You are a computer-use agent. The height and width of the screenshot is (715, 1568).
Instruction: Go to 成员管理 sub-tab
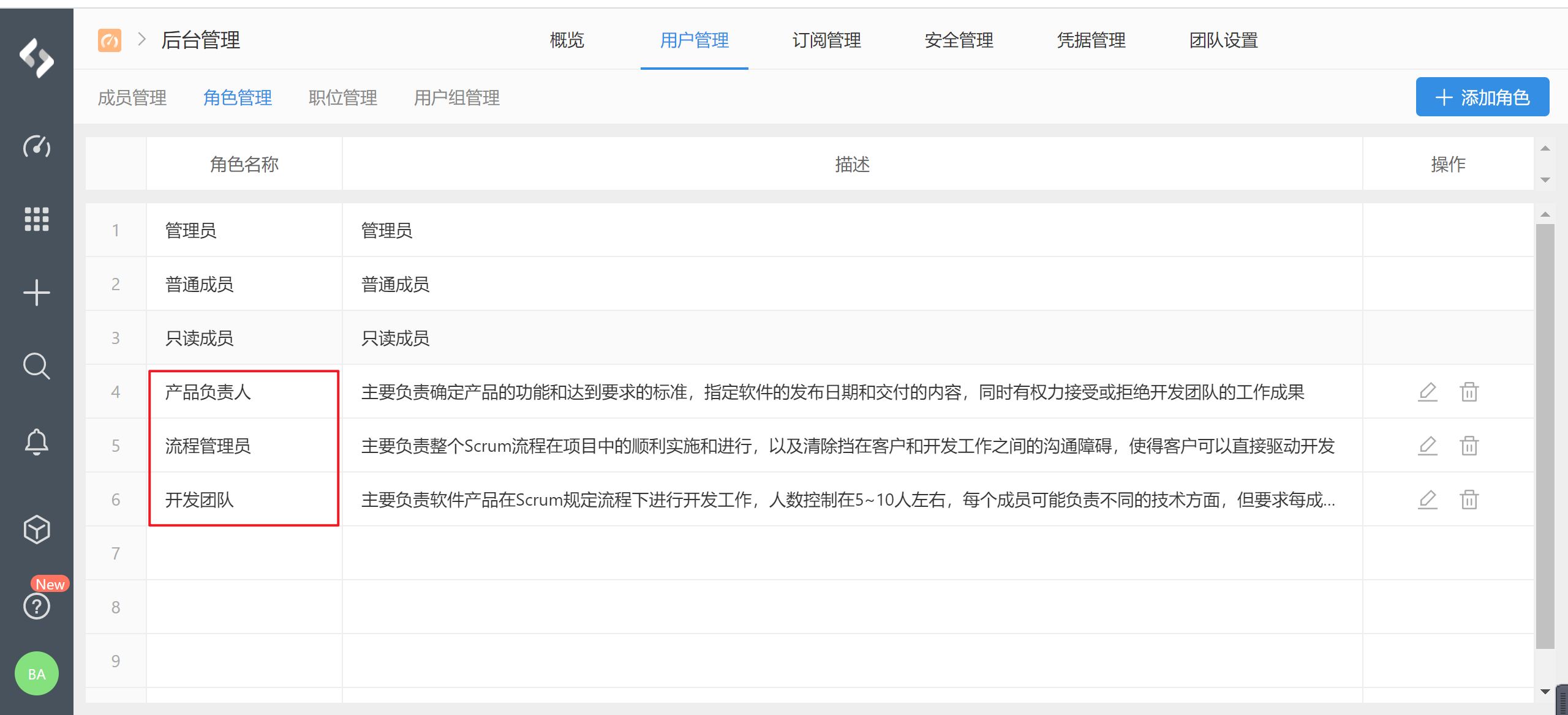(132, 98)
